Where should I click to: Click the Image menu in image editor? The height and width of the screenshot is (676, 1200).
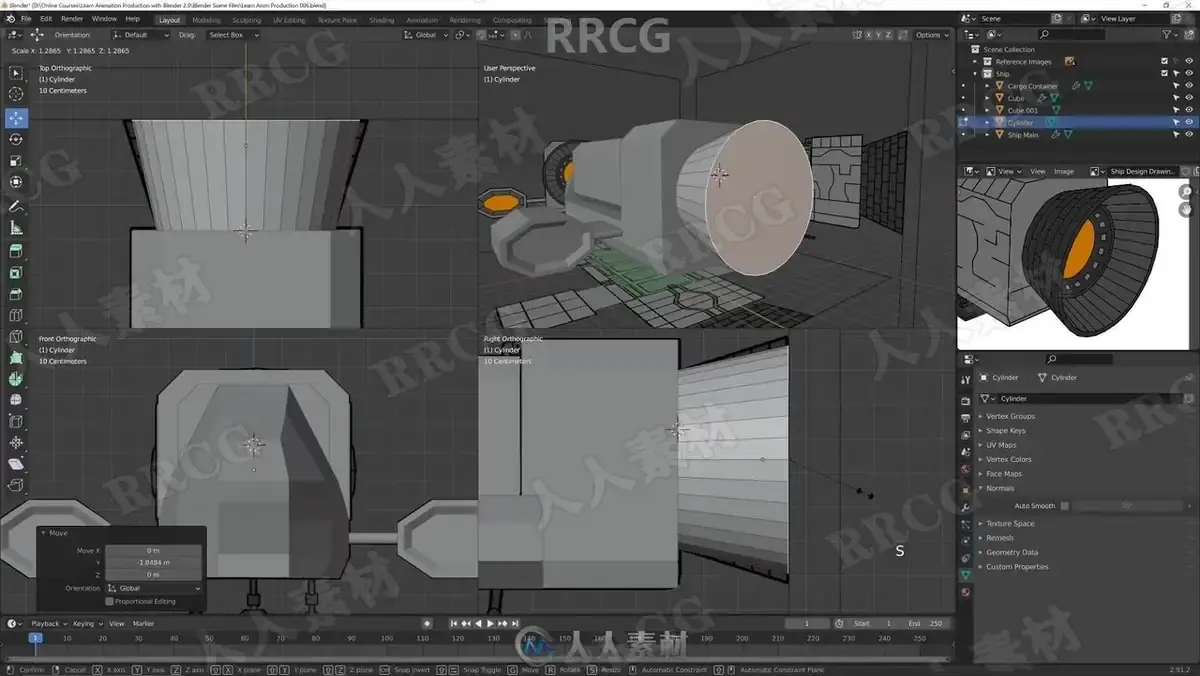[x=1064, y=171]
